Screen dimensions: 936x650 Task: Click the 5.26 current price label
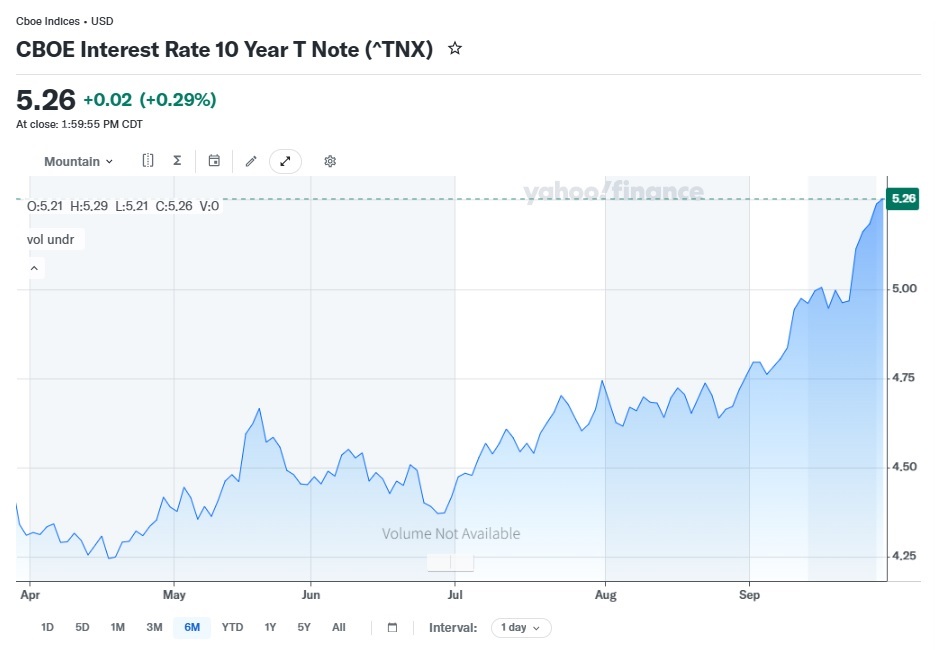tap(903, 199)
